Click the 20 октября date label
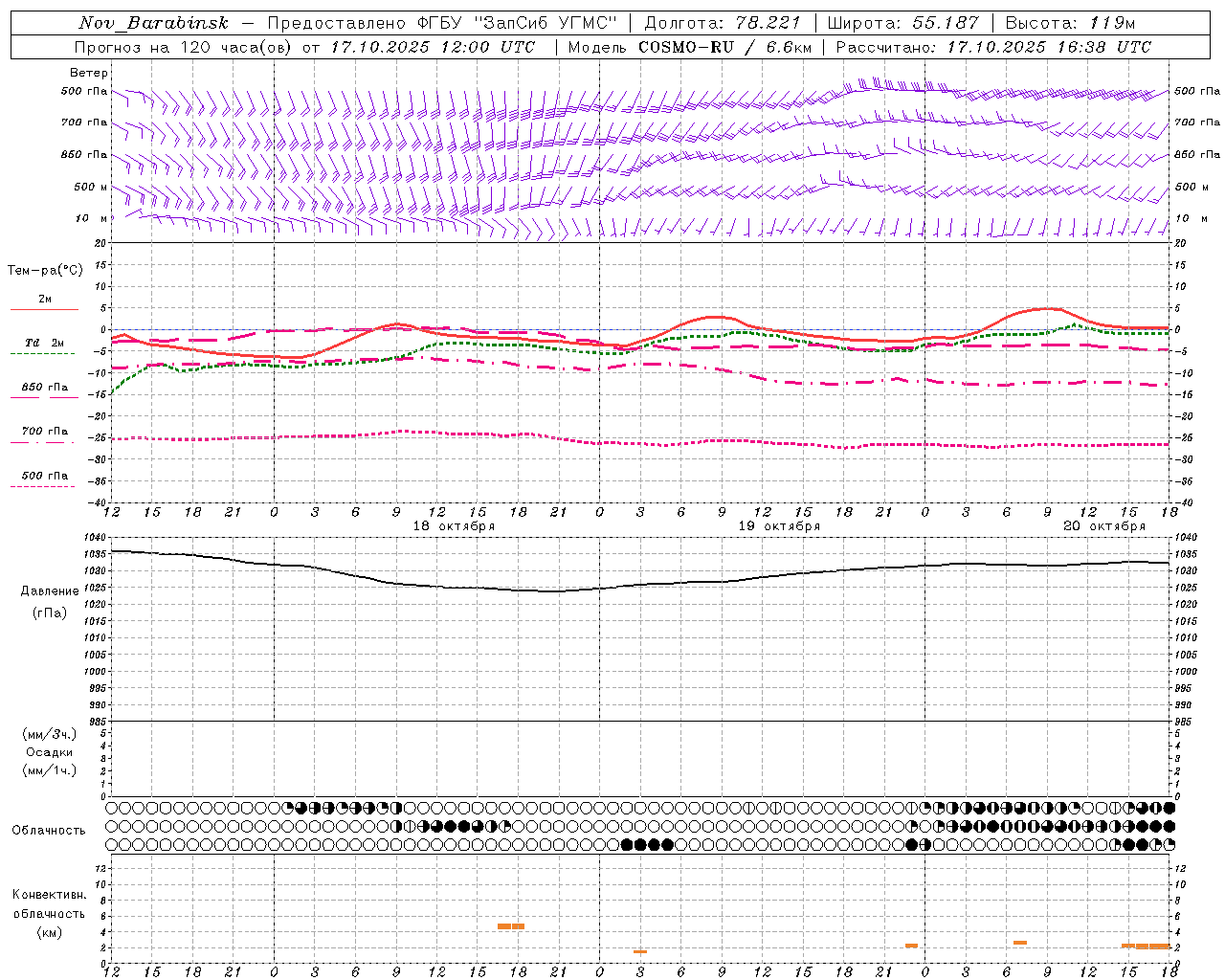Viewport: 1225px width, 980px height. coord(1104,526)
